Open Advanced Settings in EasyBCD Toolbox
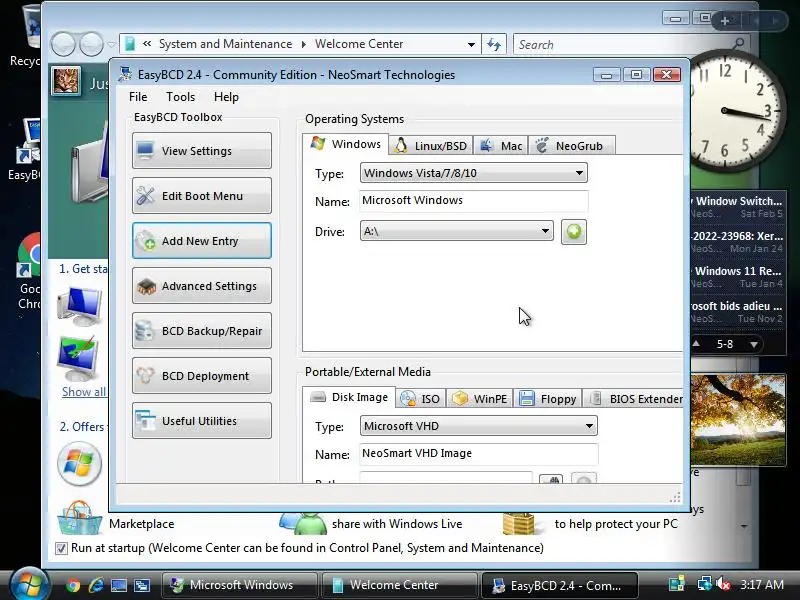The image size is (800, 600). point(202,286)
